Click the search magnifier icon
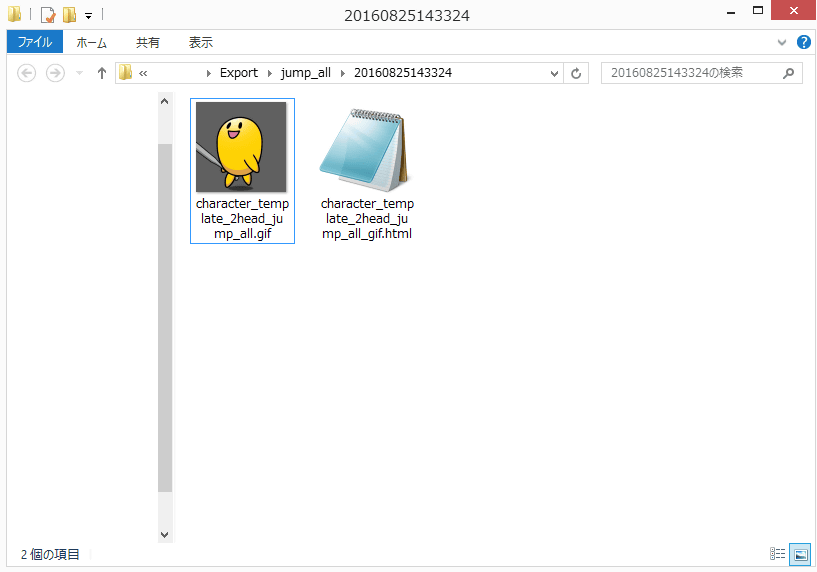Screen dimensions: 817x572 (789, 73)
